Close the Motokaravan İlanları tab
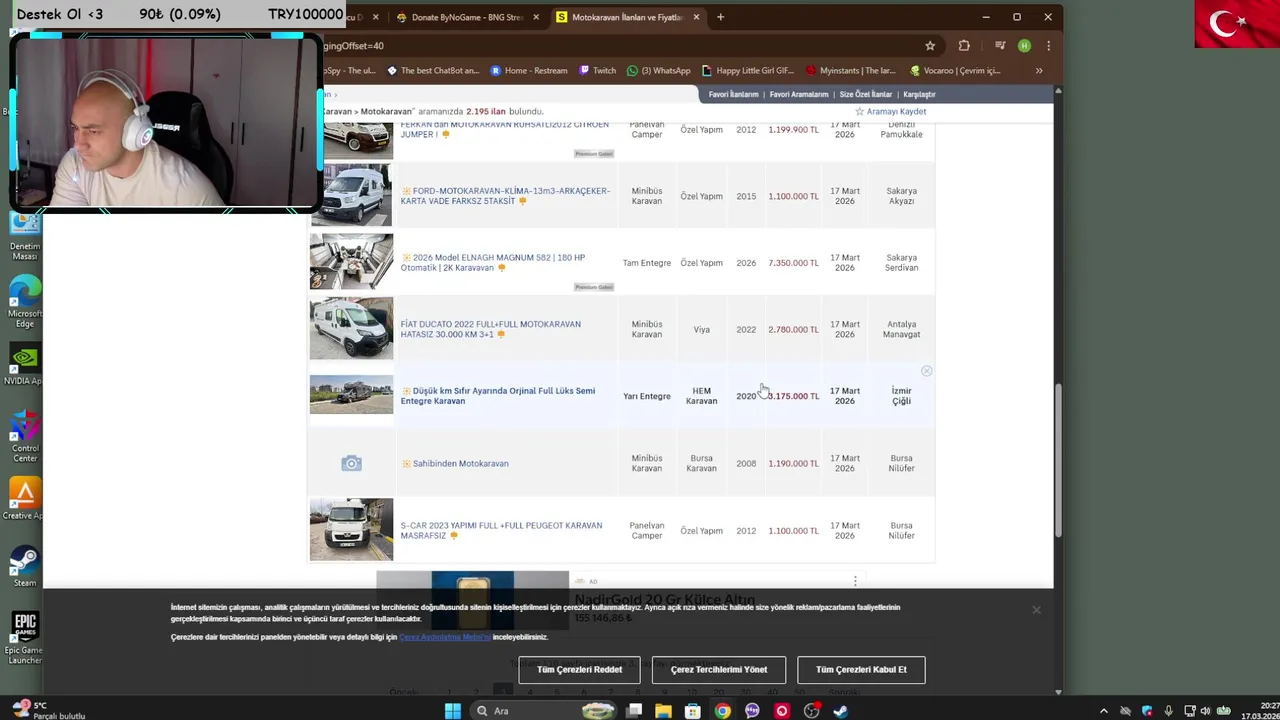 (696, 17)
